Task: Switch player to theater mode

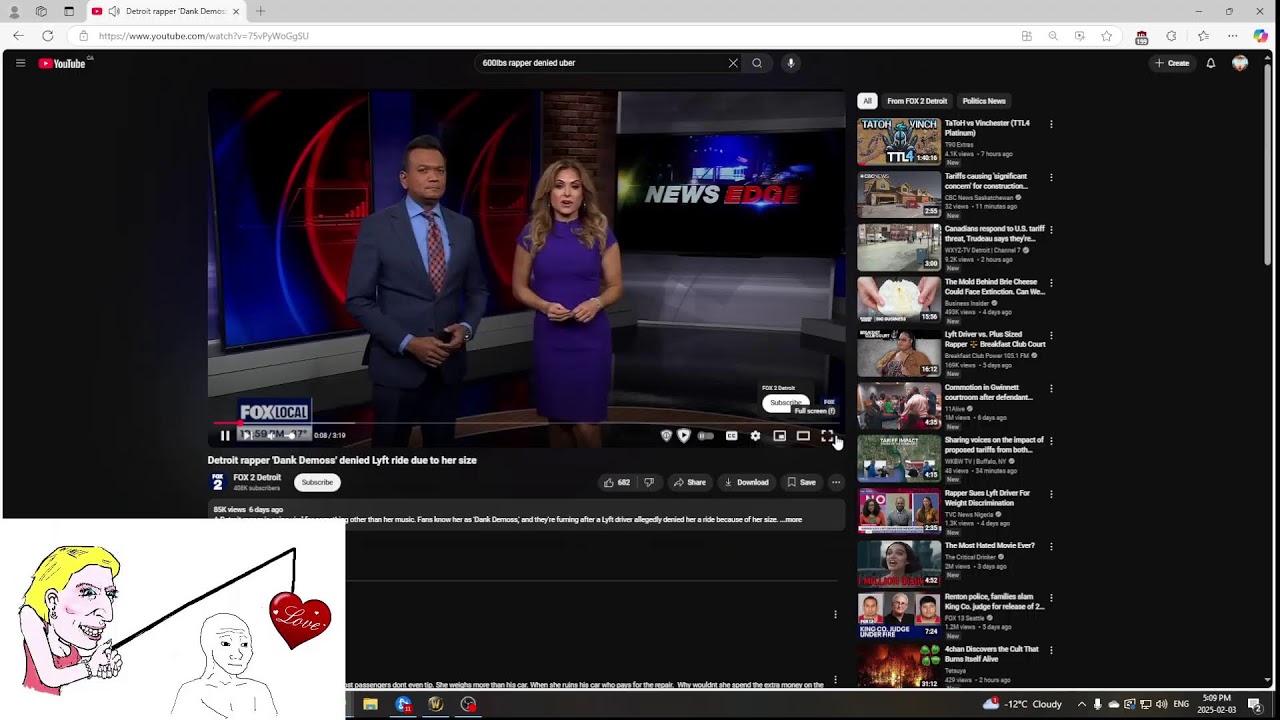Action: tap(803, 436)
